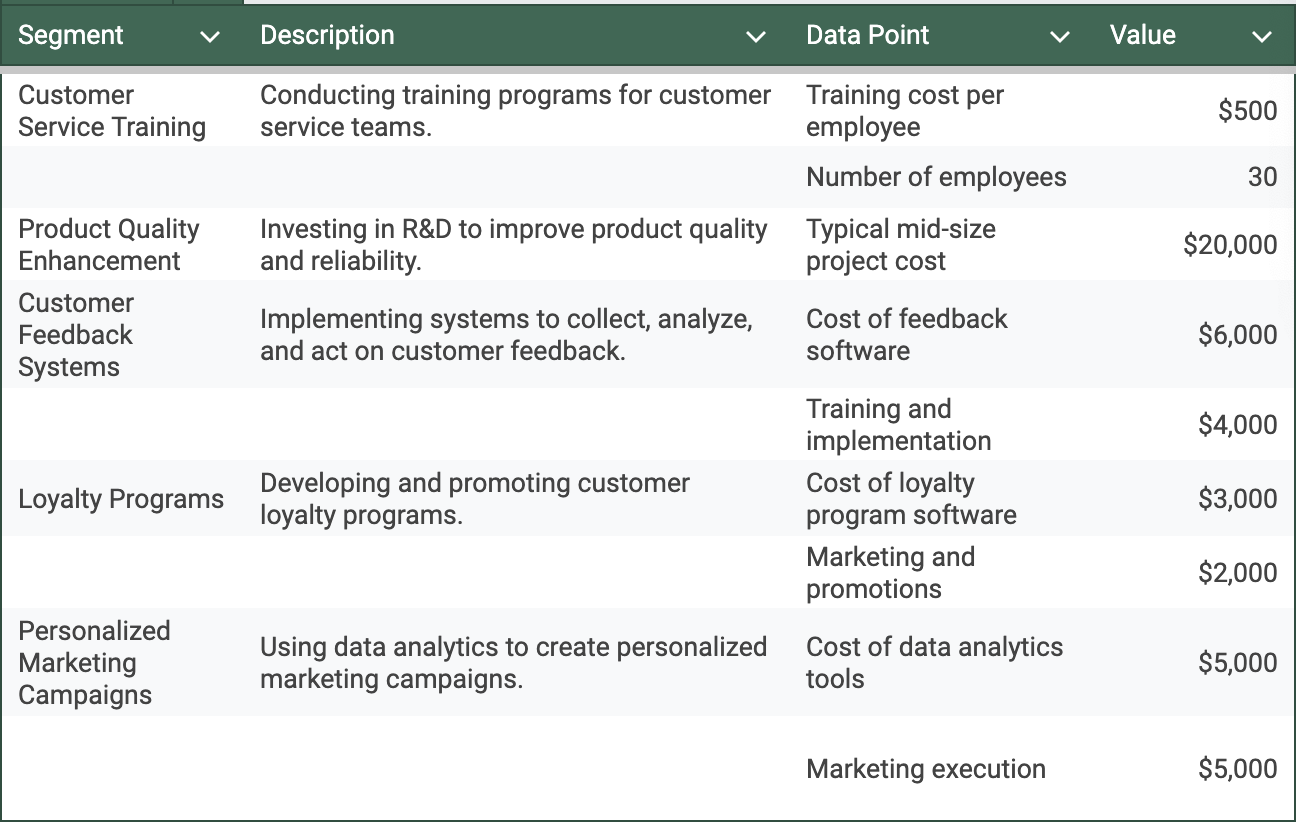Select the Data Point header label

[867, 36]
